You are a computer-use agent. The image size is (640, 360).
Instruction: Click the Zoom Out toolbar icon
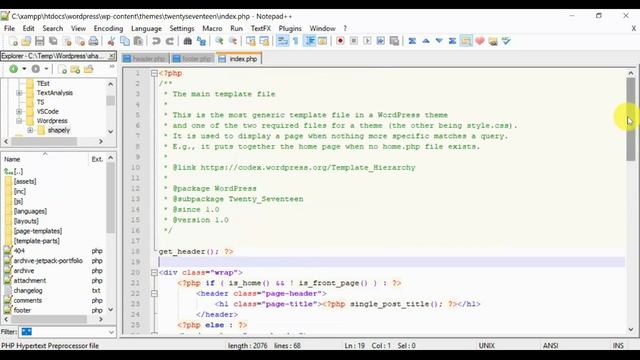(233, 41)
